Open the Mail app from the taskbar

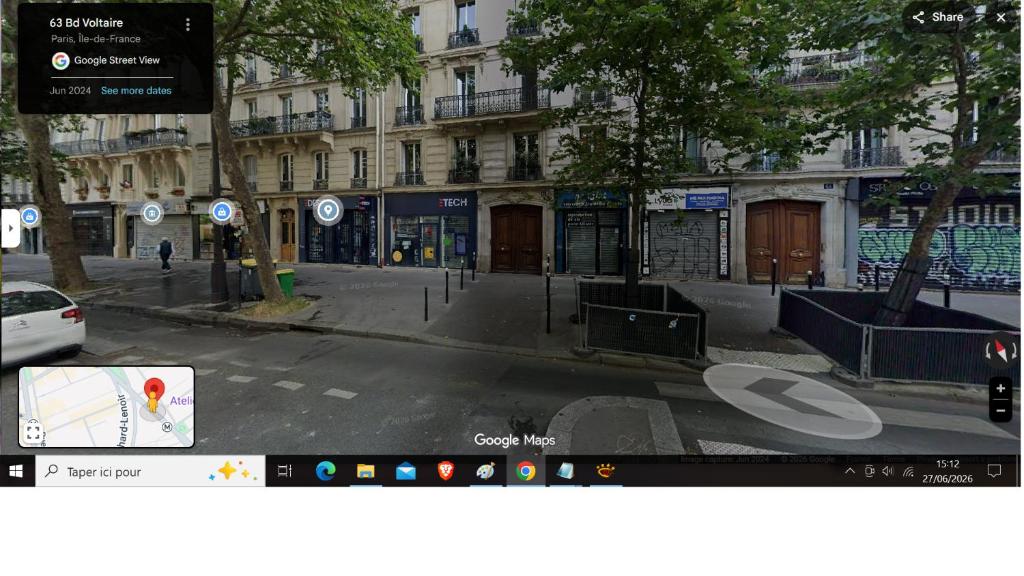pos(406,471)
